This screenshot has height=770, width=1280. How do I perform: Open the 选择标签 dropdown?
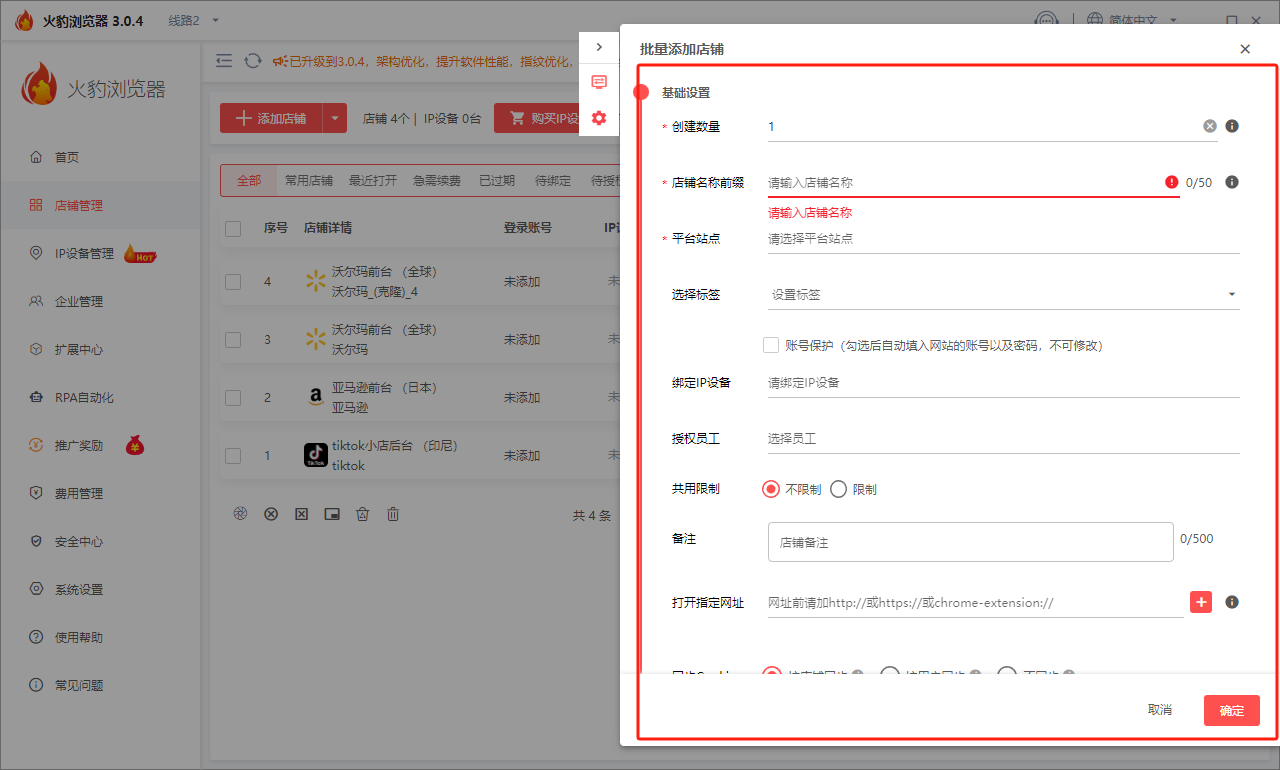(1003, 295)
